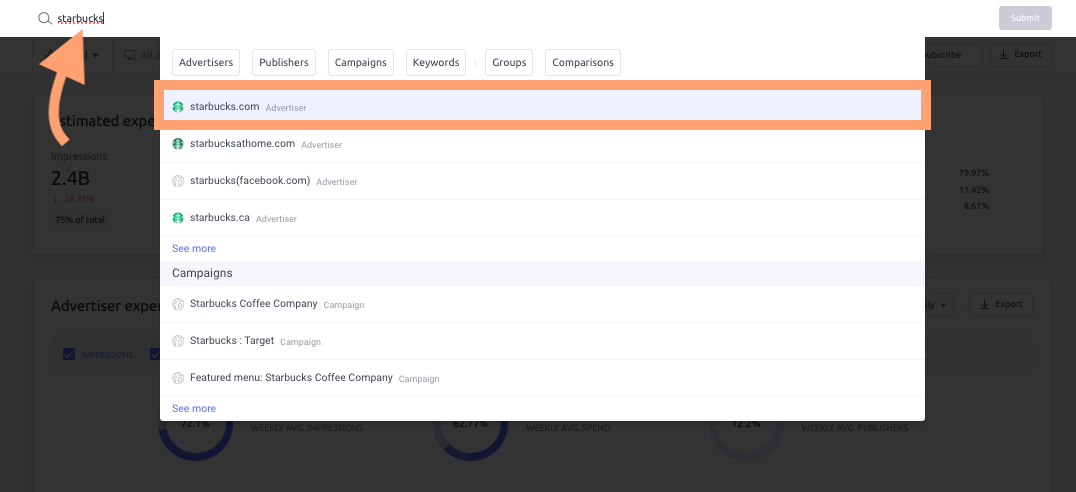Select the Publishers filter tab
This screenshot has width=1076, height=492.
coord(284,62)
